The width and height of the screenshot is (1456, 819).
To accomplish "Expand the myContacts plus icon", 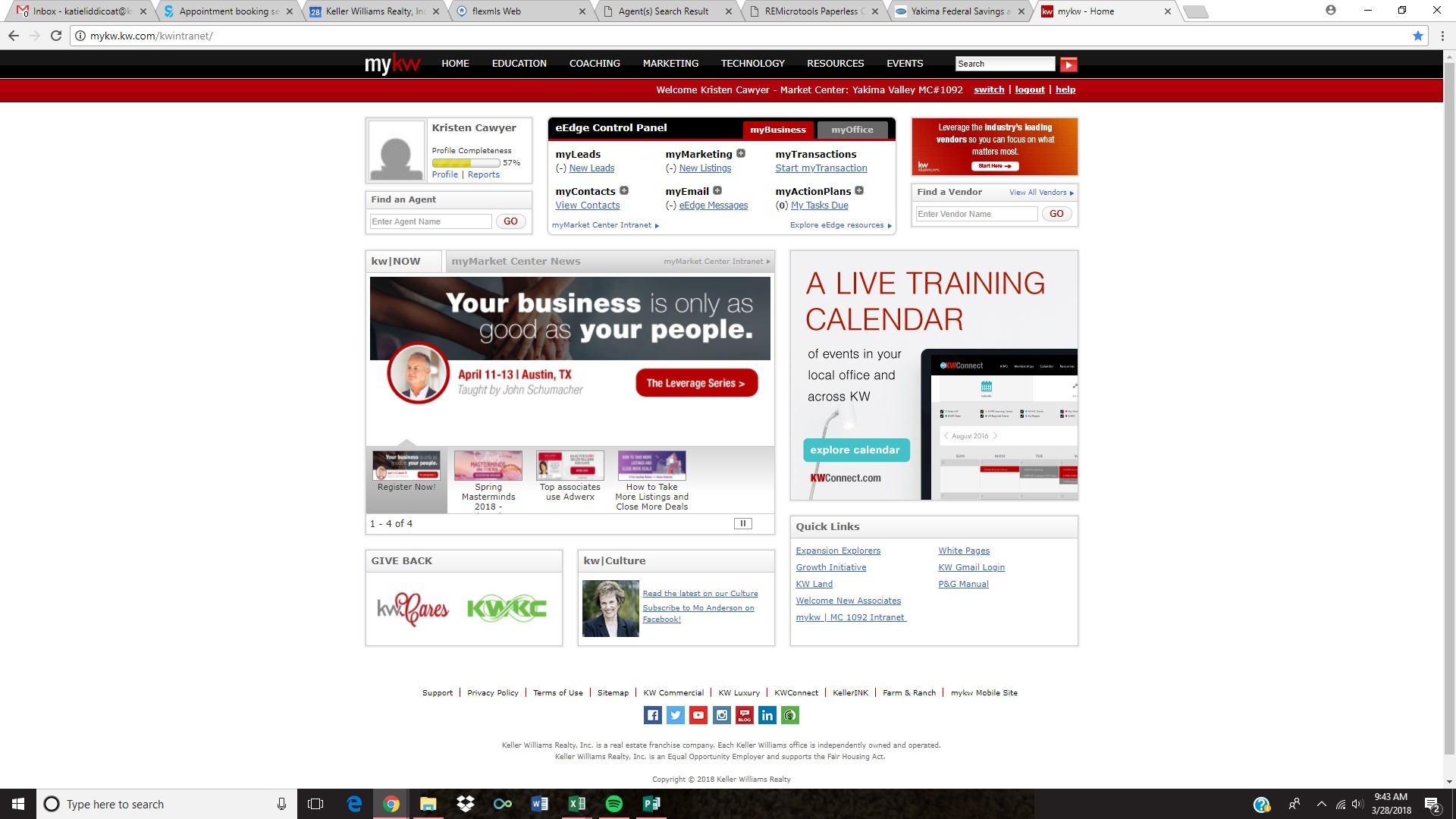I will pyautogui.click(x=624, y=190).
